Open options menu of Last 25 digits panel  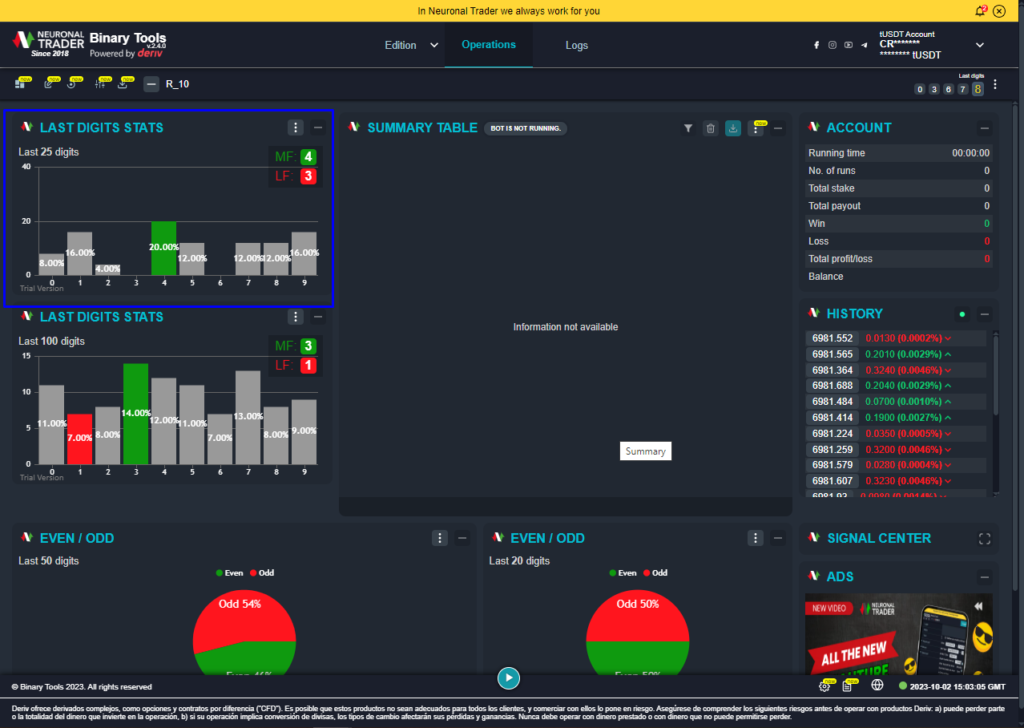[x=295, y=127]
